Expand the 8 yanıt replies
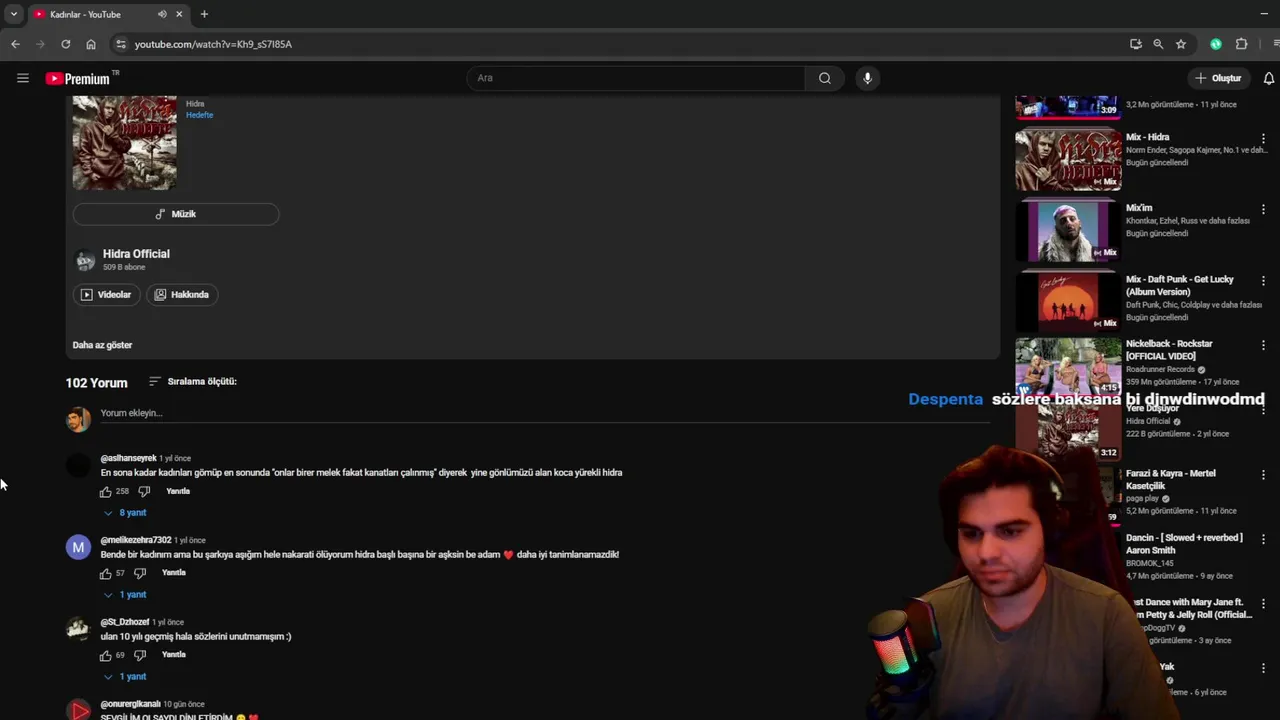 (x=125, y=513)
